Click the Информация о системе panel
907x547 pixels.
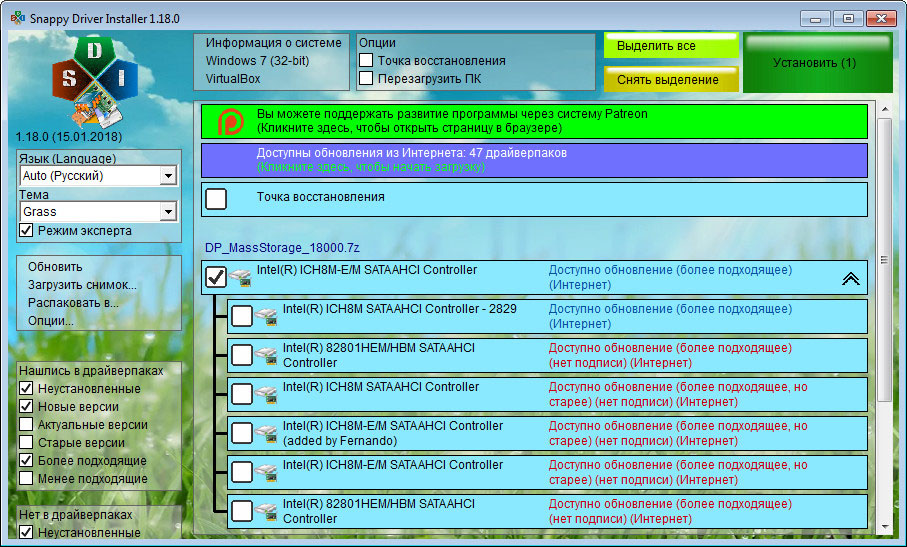click(271, 61)
